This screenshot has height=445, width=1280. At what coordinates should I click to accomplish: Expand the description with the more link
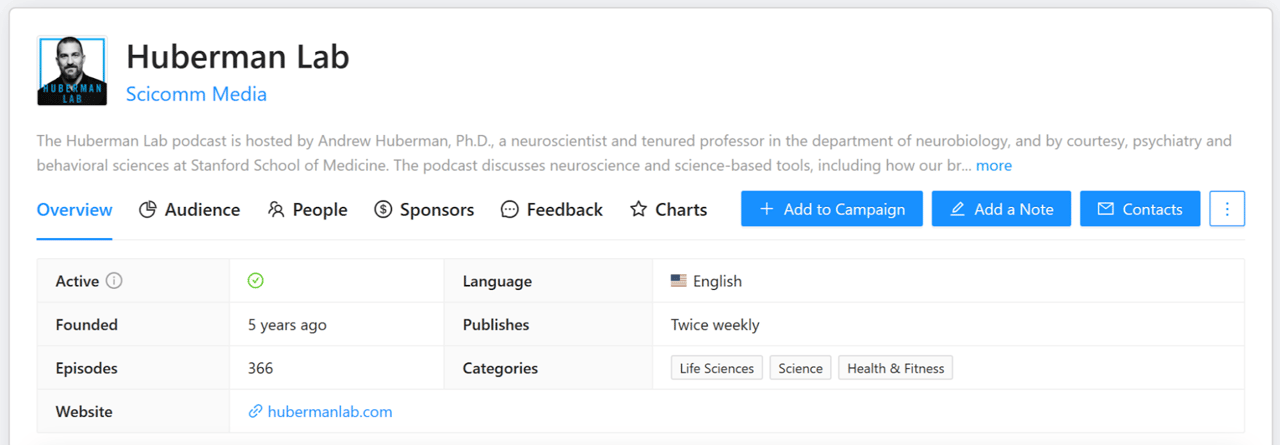tap(994, 165)
